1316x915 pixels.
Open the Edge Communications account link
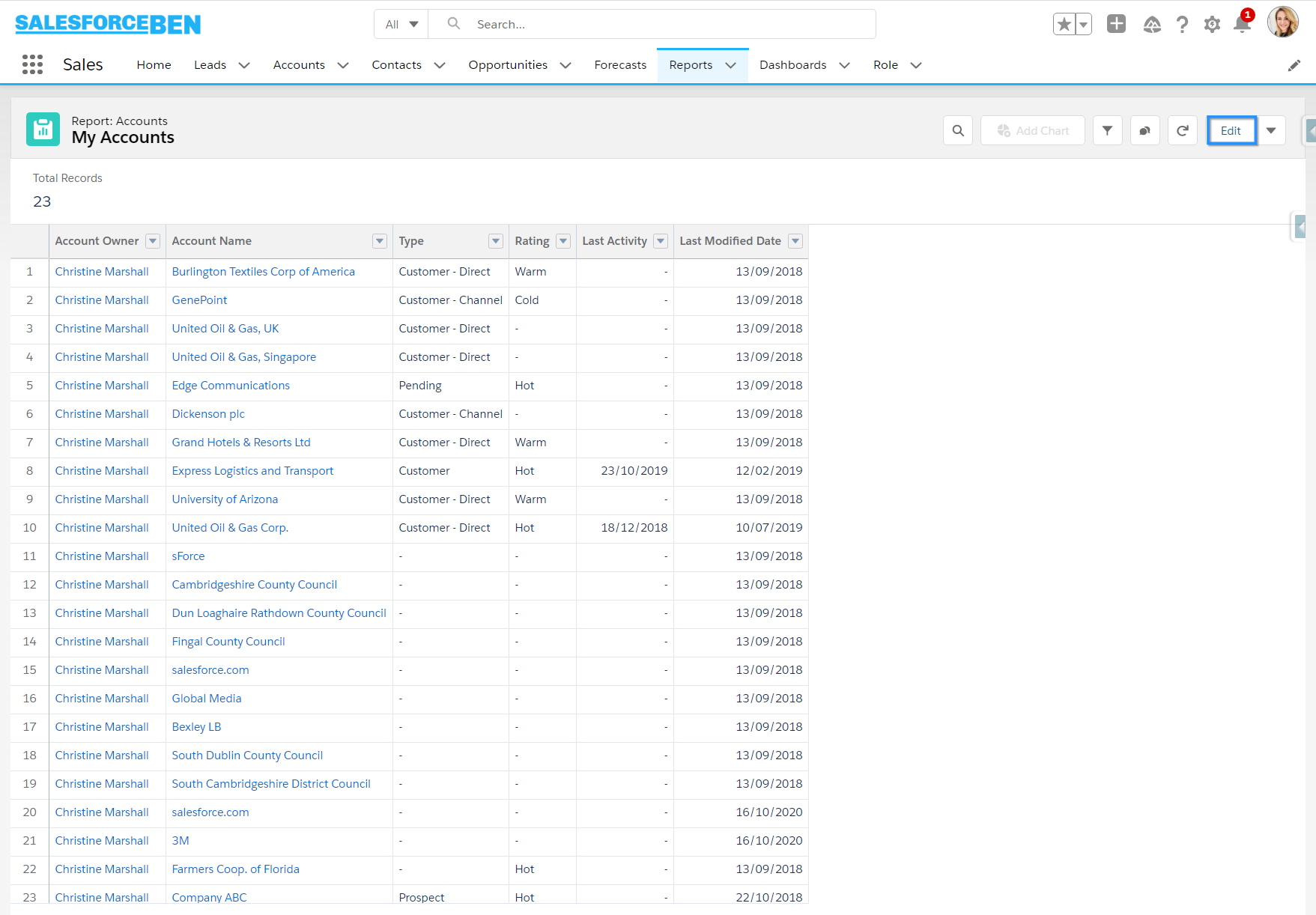231,386
